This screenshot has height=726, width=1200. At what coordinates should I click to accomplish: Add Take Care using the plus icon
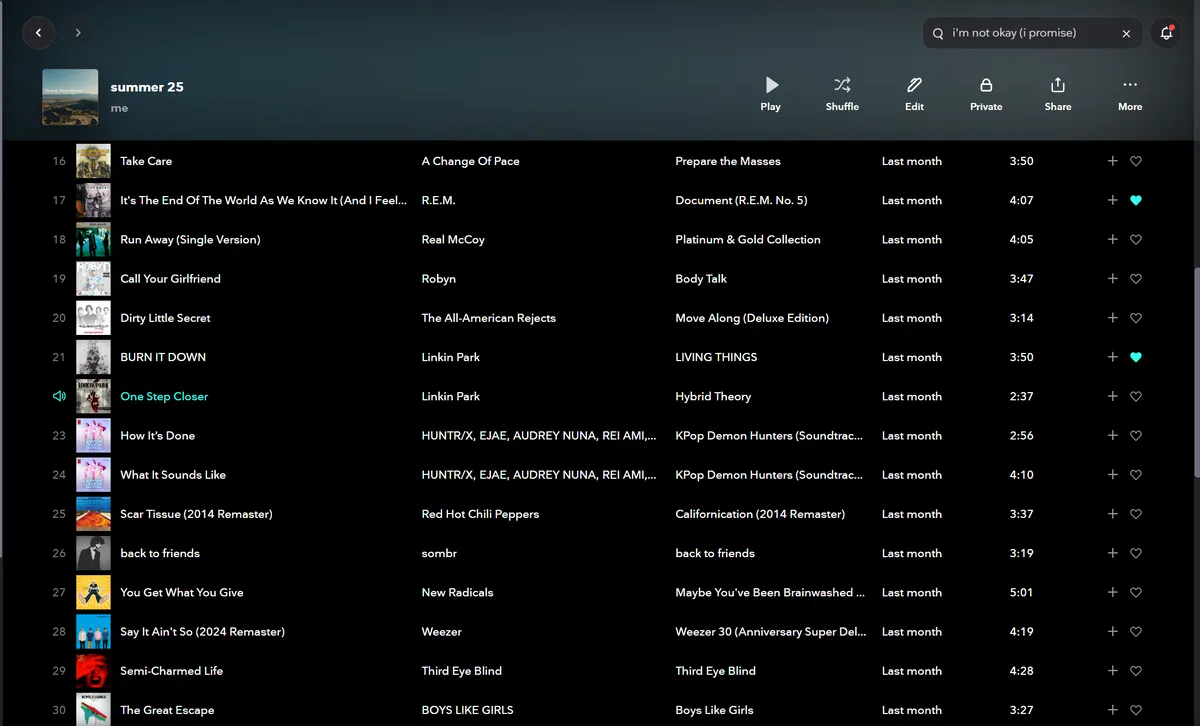1112,161
